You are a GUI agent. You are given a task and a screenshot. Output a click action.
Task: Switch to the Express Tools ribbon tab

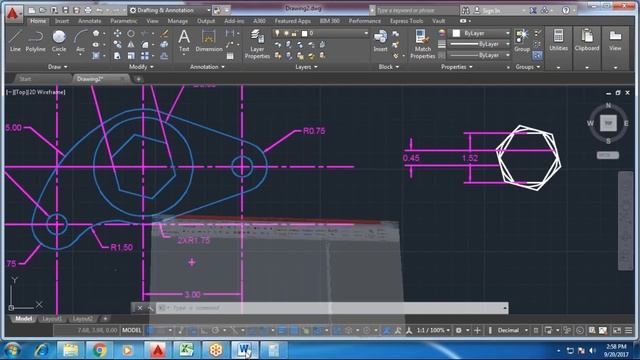click(x=406, y=21)
